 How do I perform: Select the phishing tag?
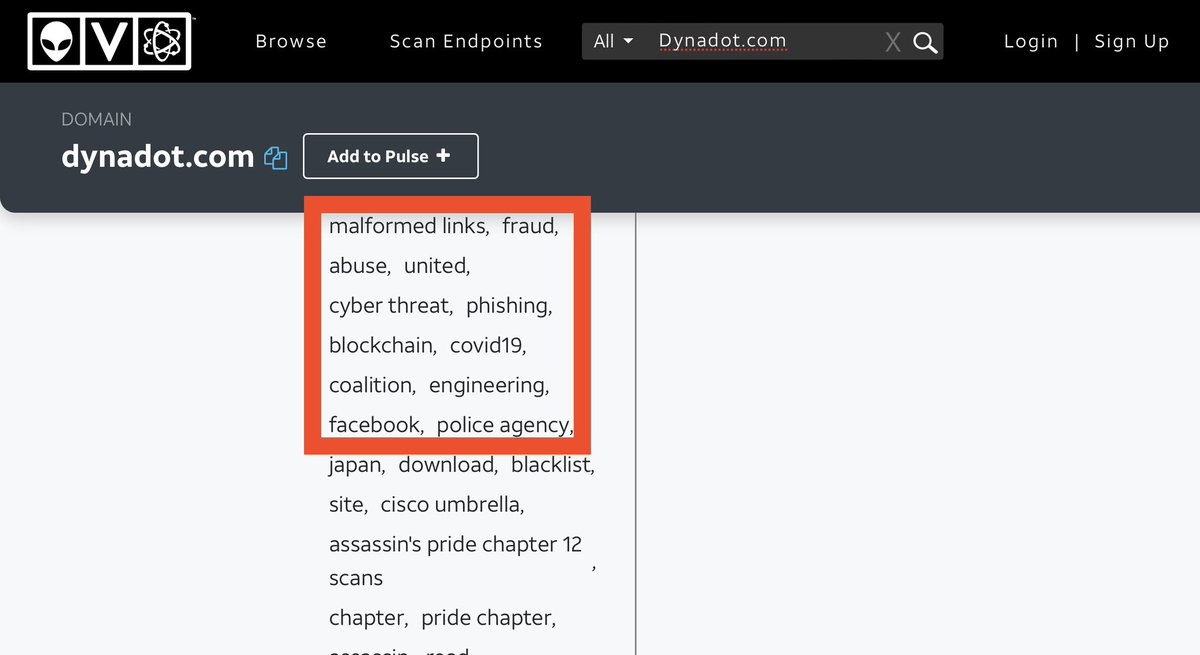pos(507,306)
